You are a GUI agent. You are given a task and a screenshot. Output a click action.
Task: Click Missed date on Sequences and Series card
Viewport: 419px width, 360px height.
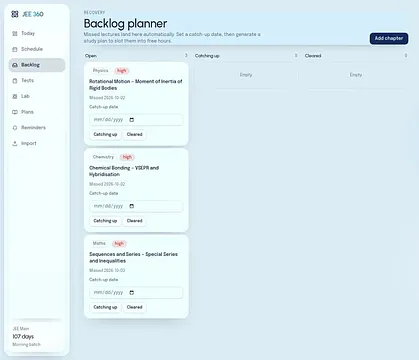107,270
